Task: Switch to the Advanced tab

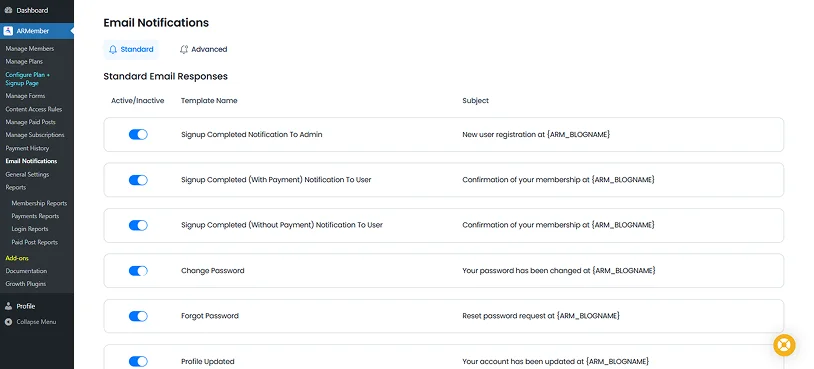Action: (204, 49)
